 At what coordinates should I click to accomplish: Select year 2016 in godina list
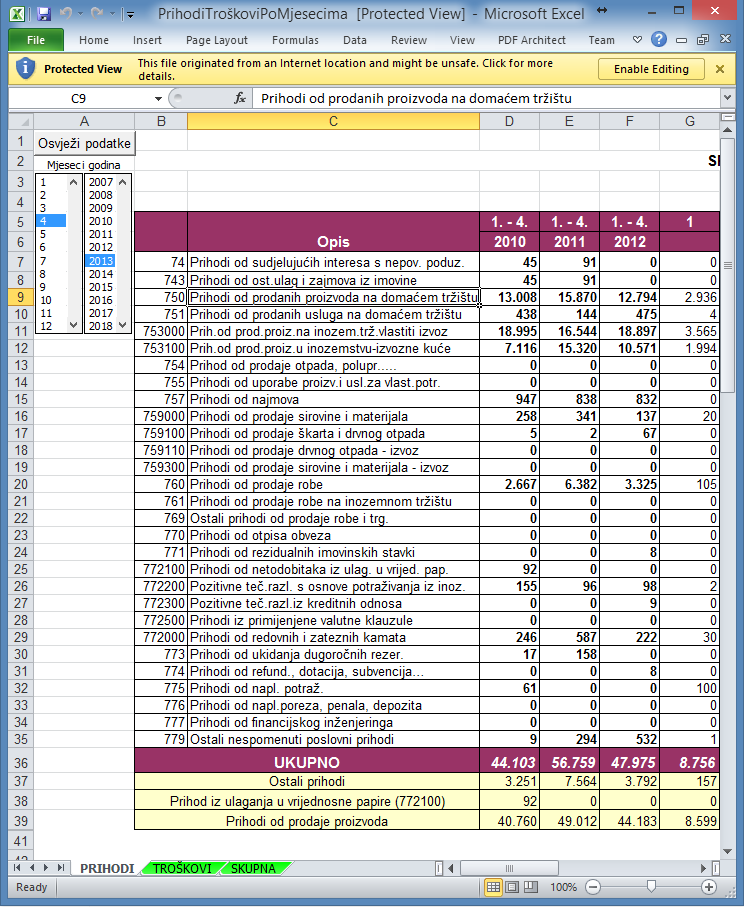click(101, 300)
